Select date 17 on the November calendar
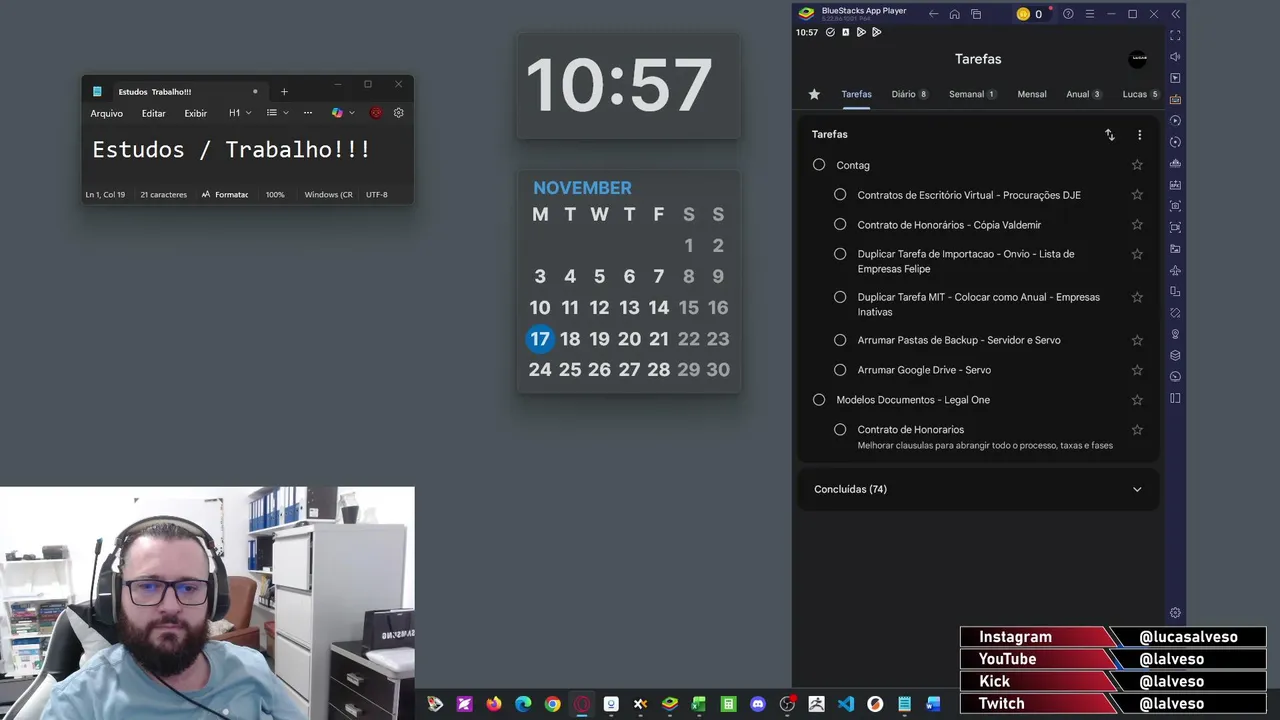 (x=540, y=339)
